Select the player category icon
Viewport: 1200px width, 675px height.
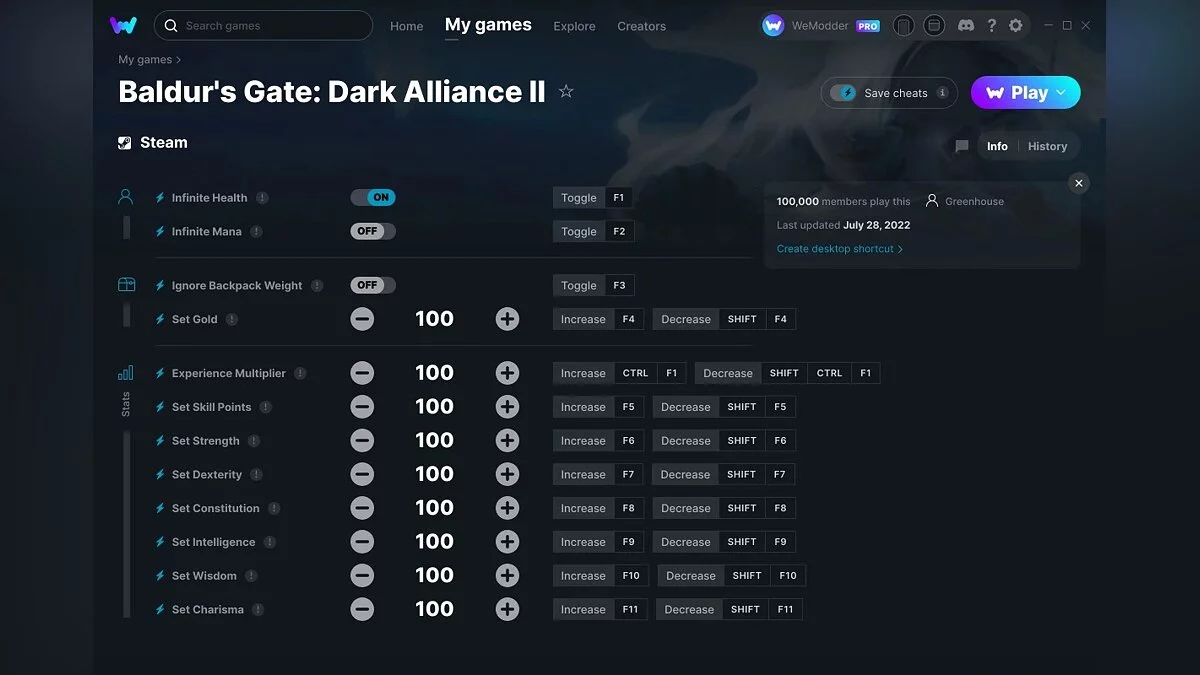[126, 197]
